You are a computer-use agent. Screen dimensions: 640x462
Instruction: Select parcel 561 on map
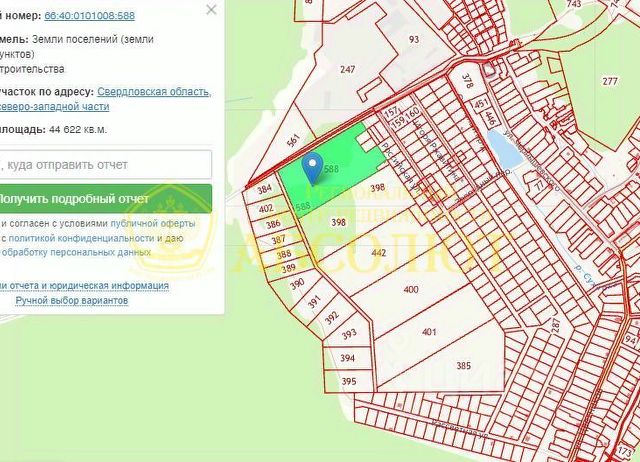[293, 141]
